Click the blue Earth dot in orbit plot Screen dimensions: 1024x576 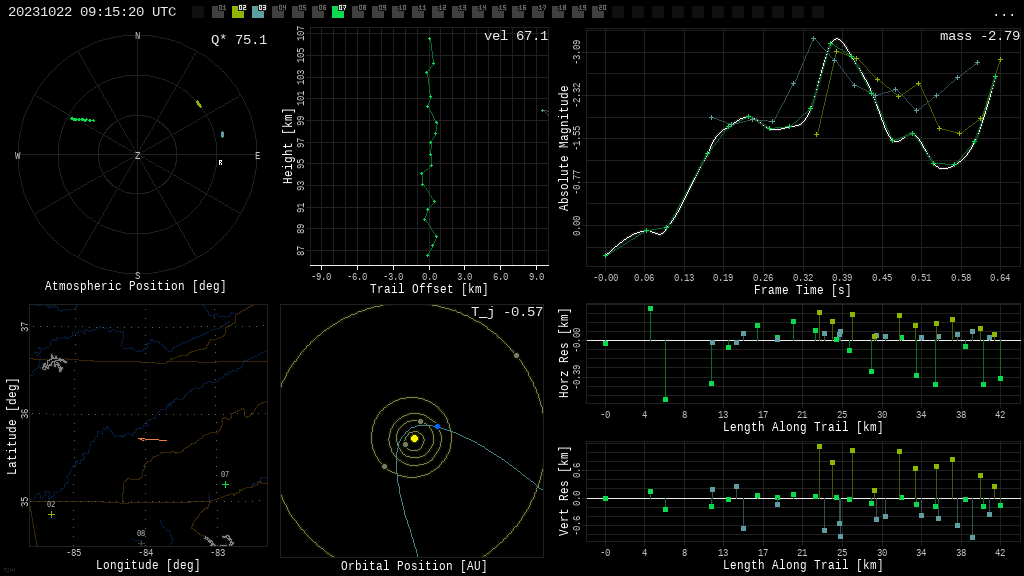[437, 427]
